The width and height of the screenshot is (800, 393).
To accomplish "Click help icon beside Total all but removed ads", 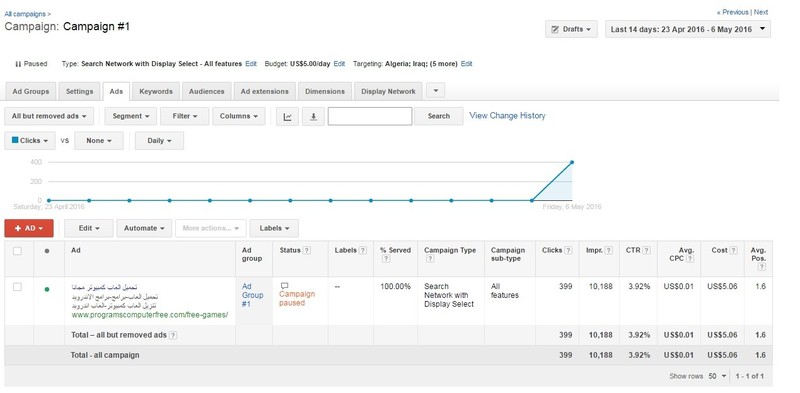I will (x=173, y=335).
